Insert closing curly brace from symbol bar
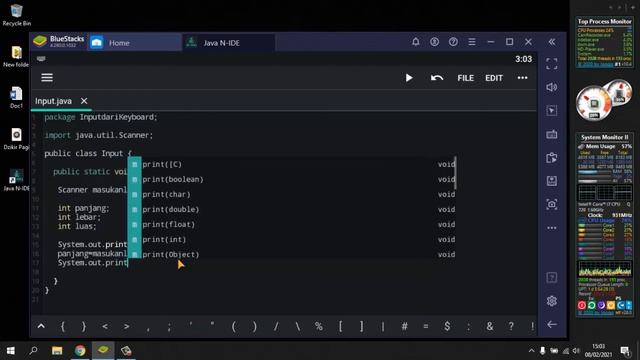This screenshot has height=360, width=640. coord(84,326)
